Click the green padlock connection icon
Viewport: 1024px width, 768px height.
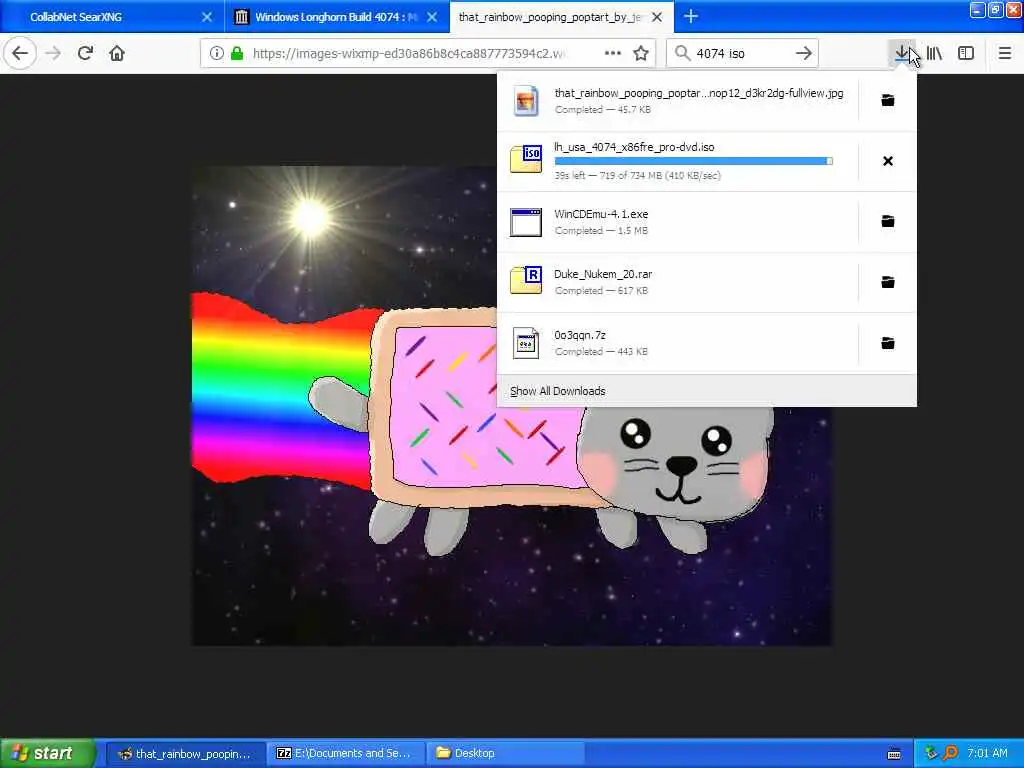click(x=238, y=53)
